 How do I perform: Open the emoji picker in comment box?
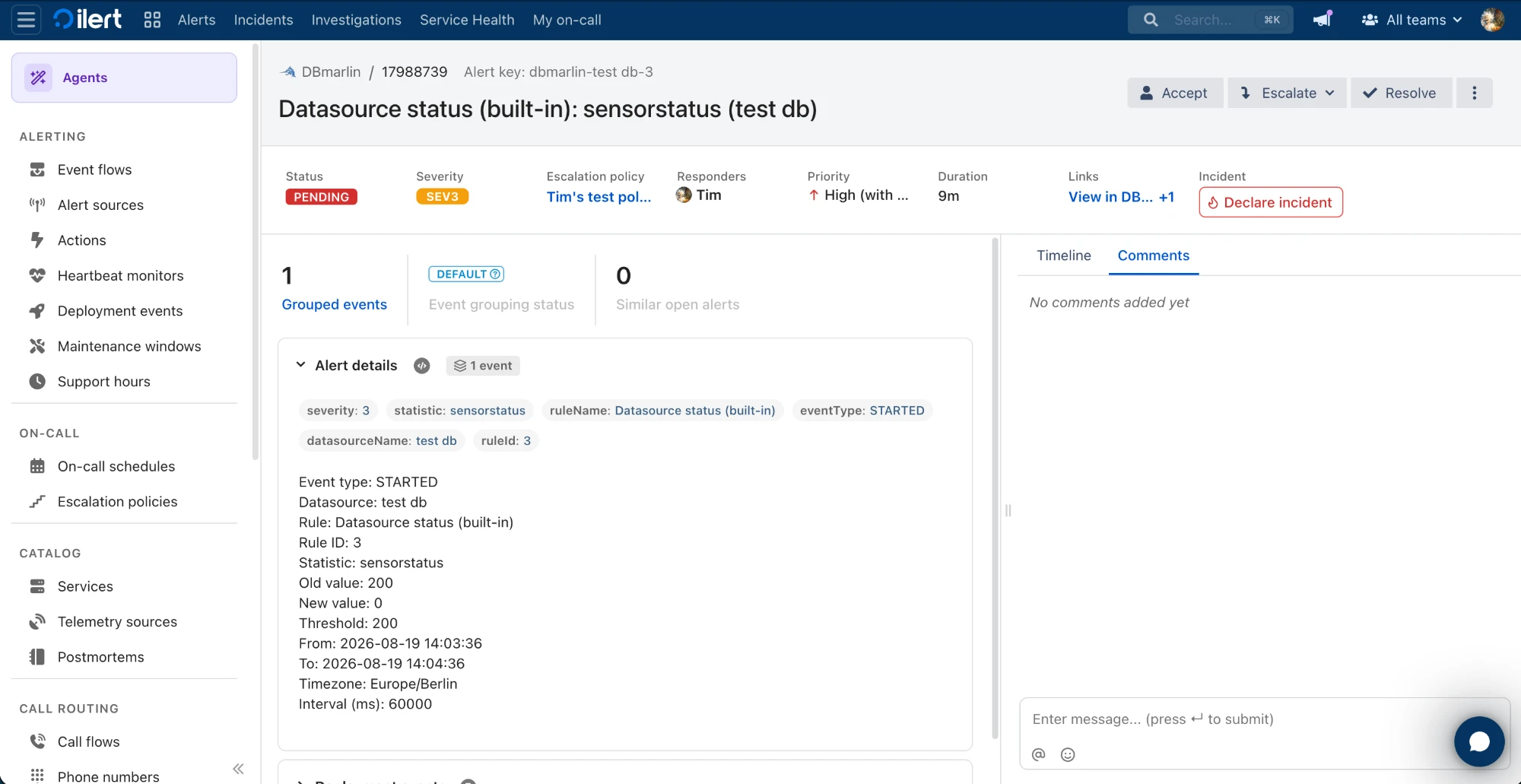[x=1068, y=754]
